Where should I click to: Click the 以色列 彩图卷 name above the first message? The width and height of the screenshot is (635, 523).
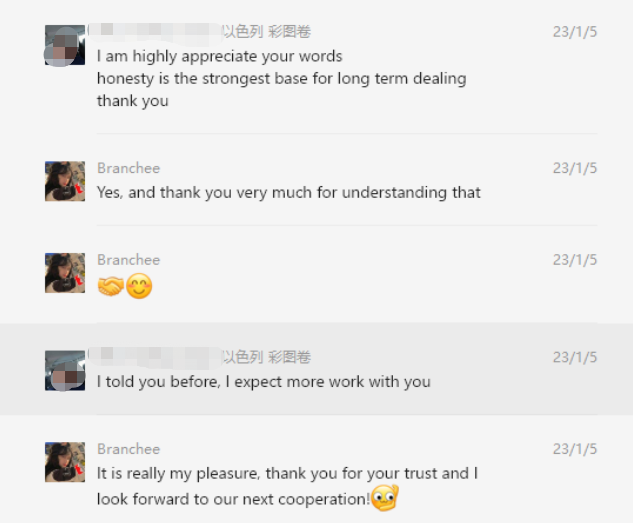pyautogui.click(x=265, y=32)
